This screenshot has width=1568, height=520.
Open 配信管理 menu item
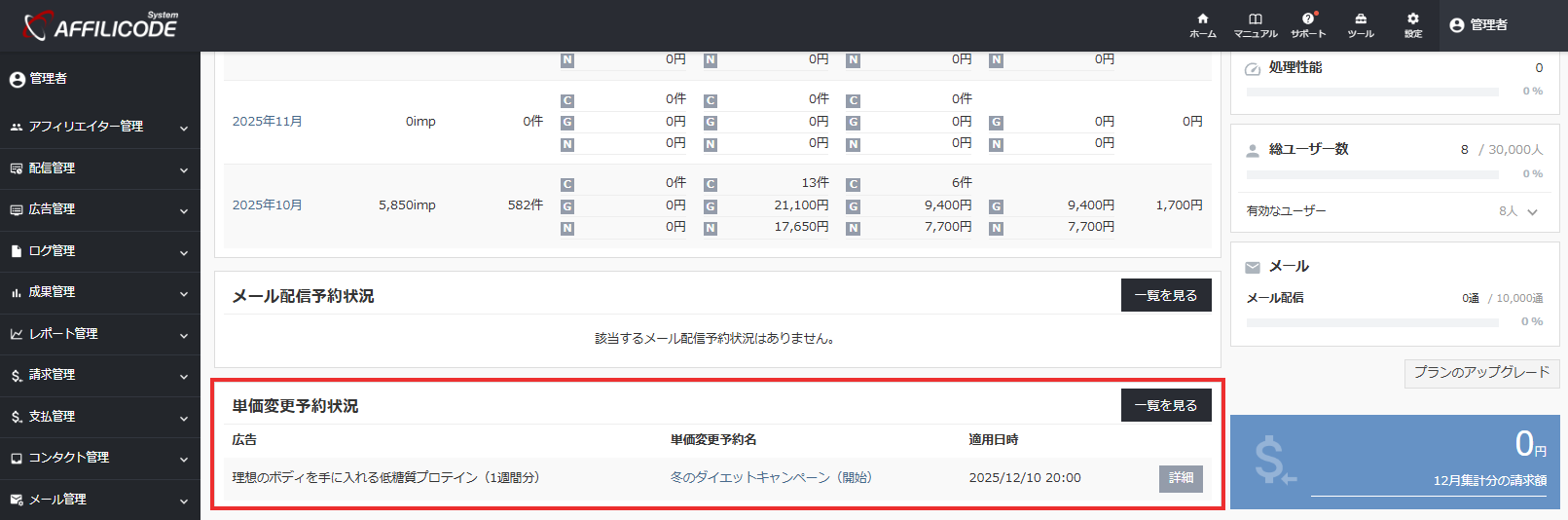100,168
